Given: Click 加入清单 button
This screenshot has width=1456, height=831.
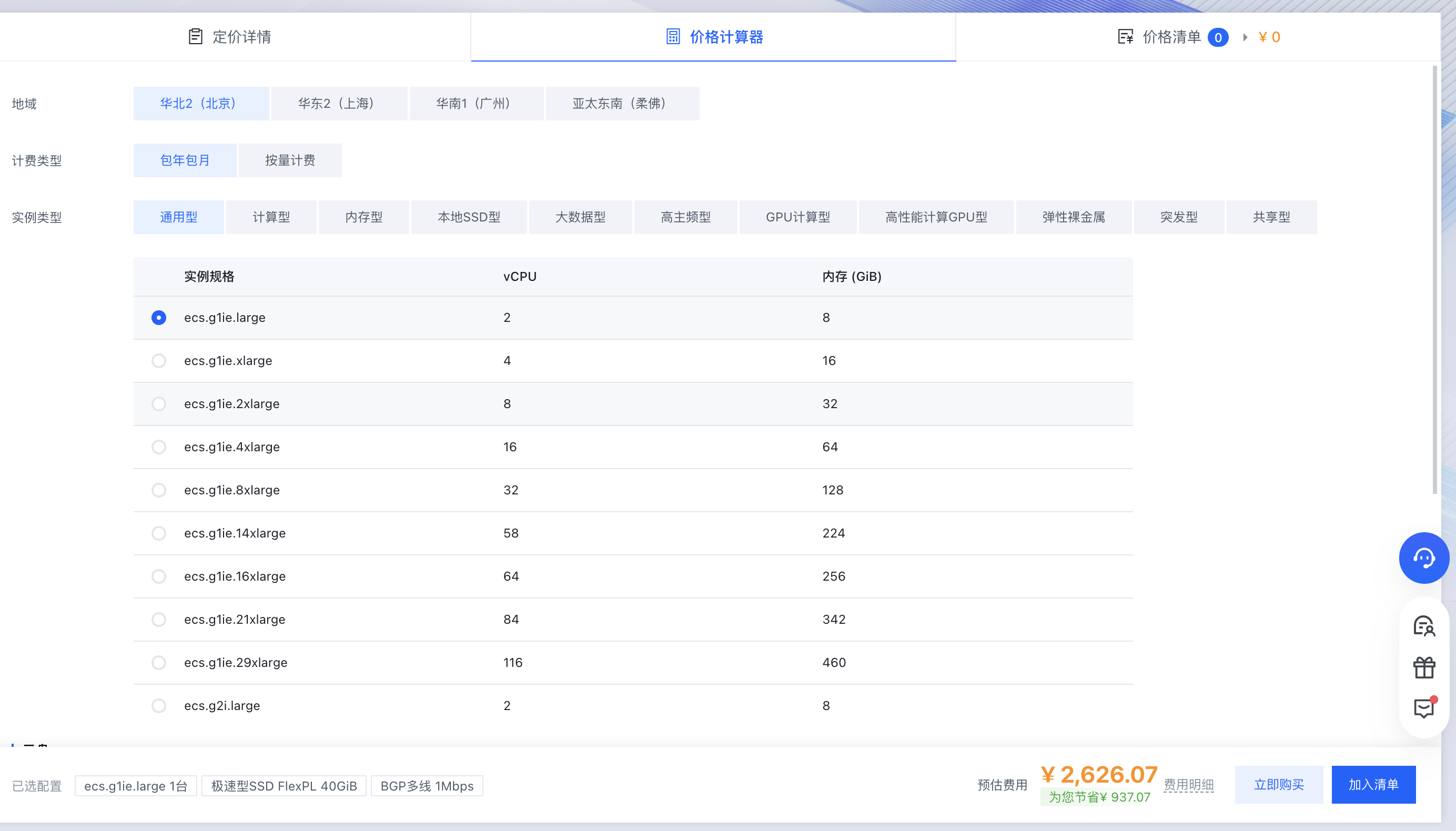Looking at the screenshot, I should point(1373,785).
